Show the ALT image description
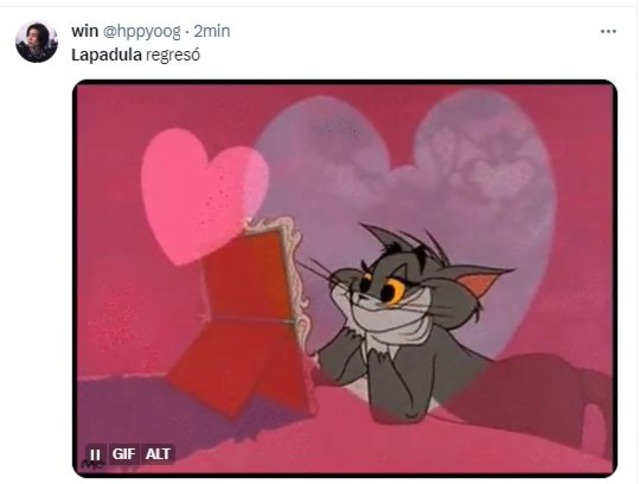Viewport: 640px width, 484px height. (x=158, y=454)
